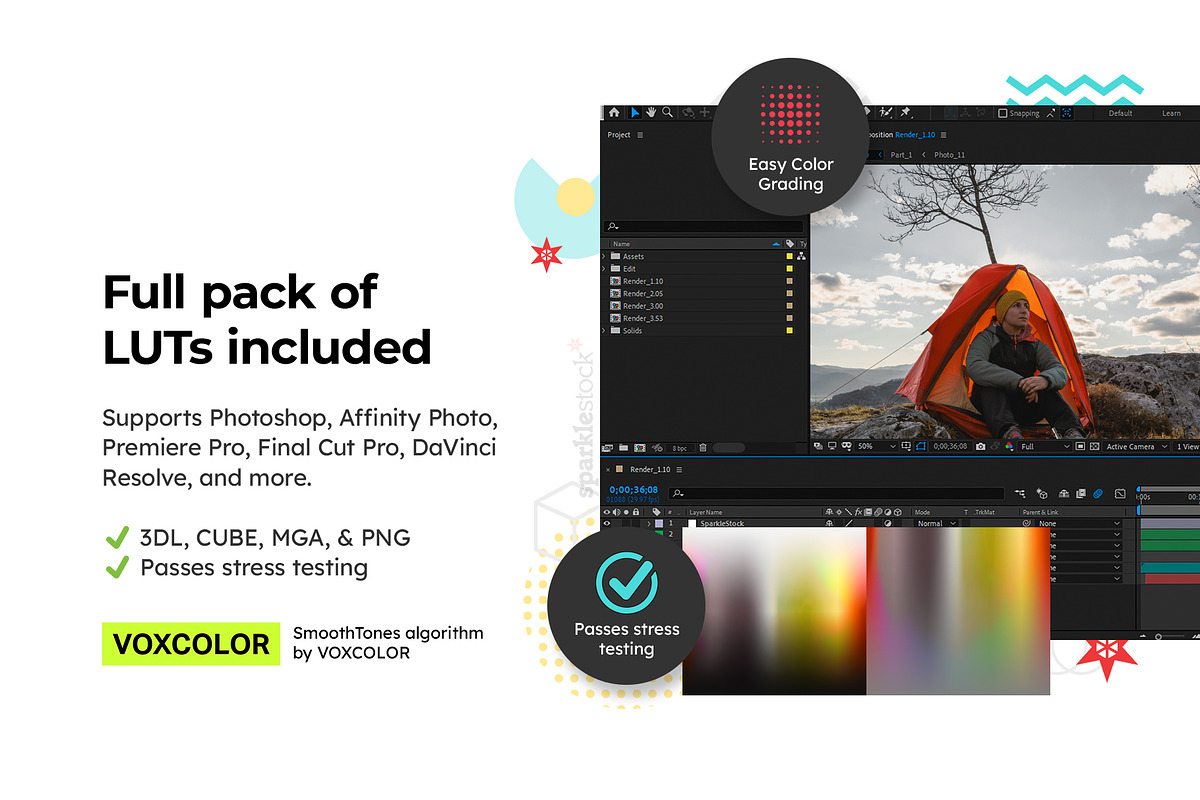The height and width of the screenshot is (800, 1200).
Task: Take a snapshot with the camera icon
Action: tap(981, 446)
